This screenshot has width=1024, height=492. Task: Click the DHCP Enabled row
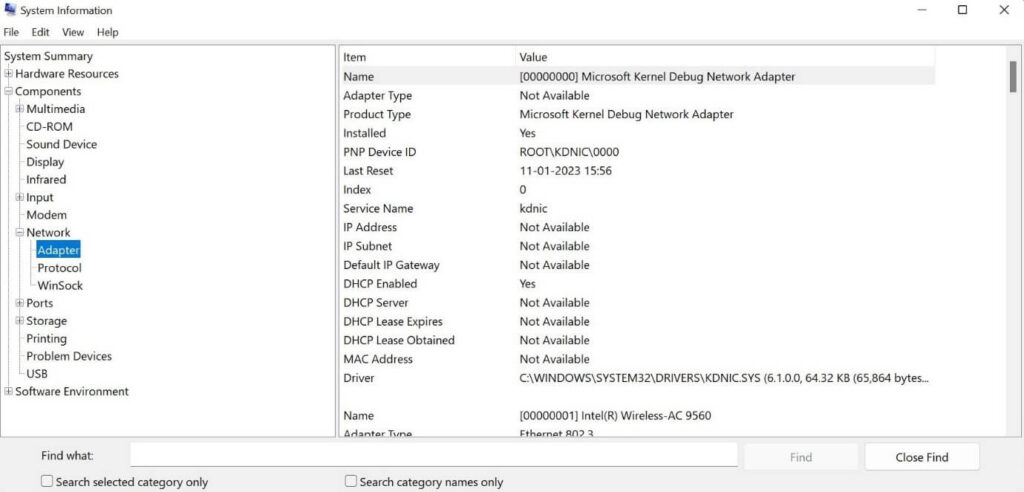[638, 284]
